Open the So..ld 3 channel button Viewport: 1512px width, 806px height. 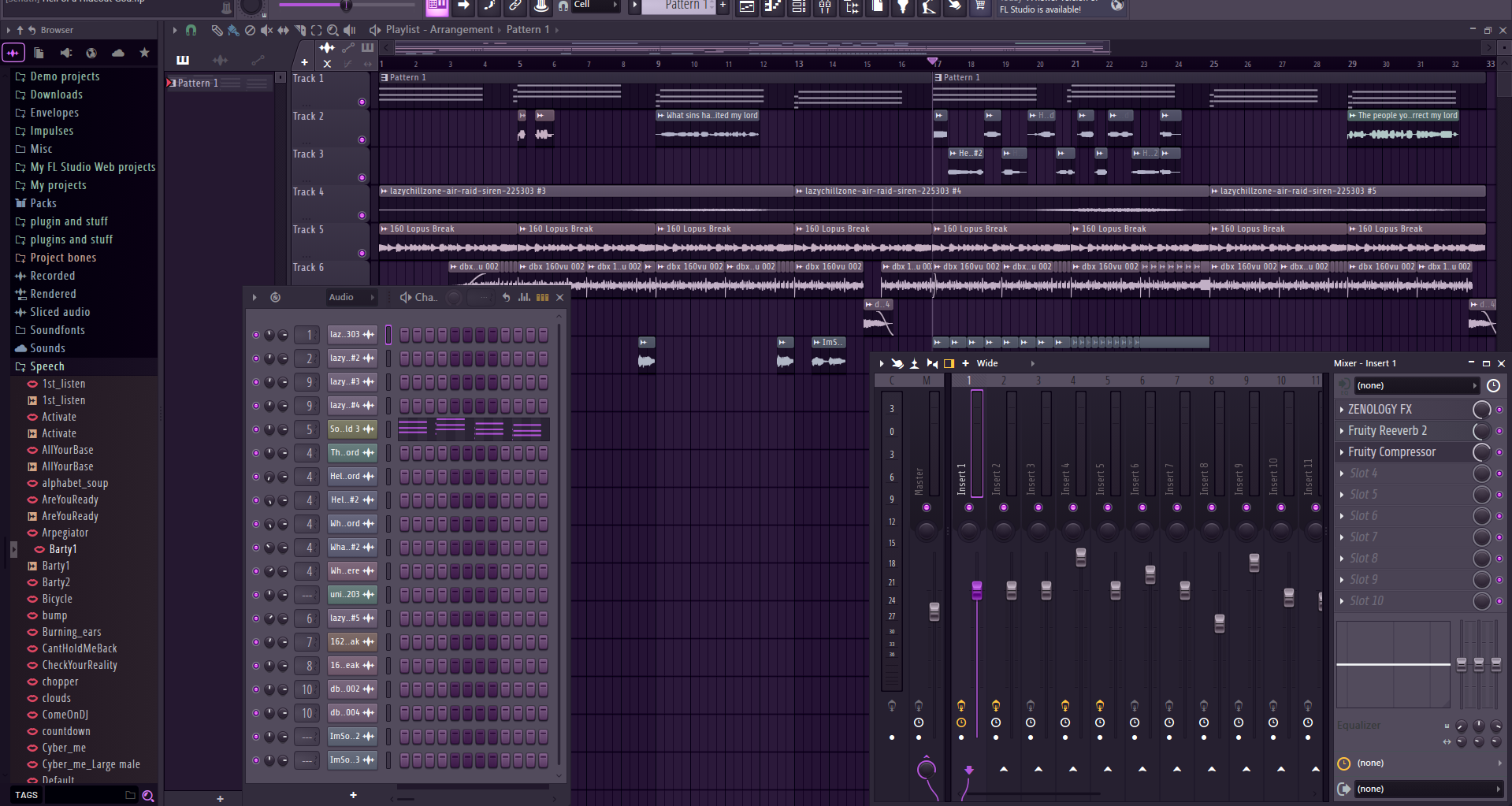[x=351, y=429]
